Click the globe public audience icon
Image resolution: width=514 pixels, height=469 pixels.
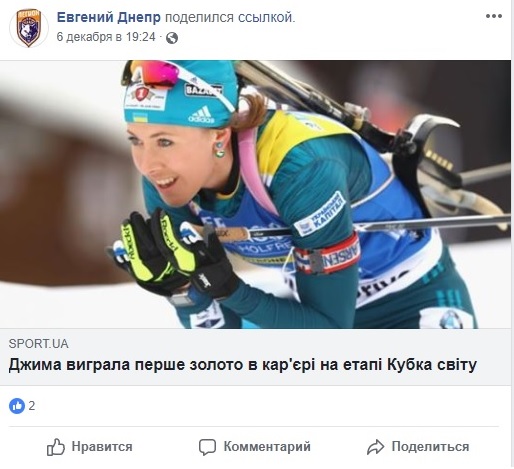click(172, 38)
